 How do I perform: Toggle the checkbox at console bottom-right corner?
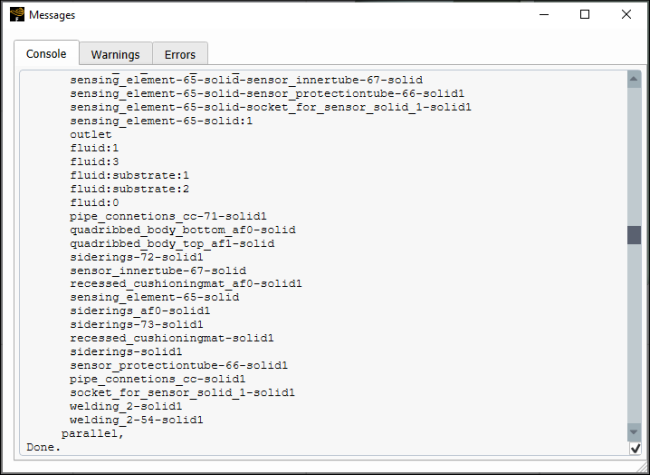pyautogui.click(x=635, y=448)
